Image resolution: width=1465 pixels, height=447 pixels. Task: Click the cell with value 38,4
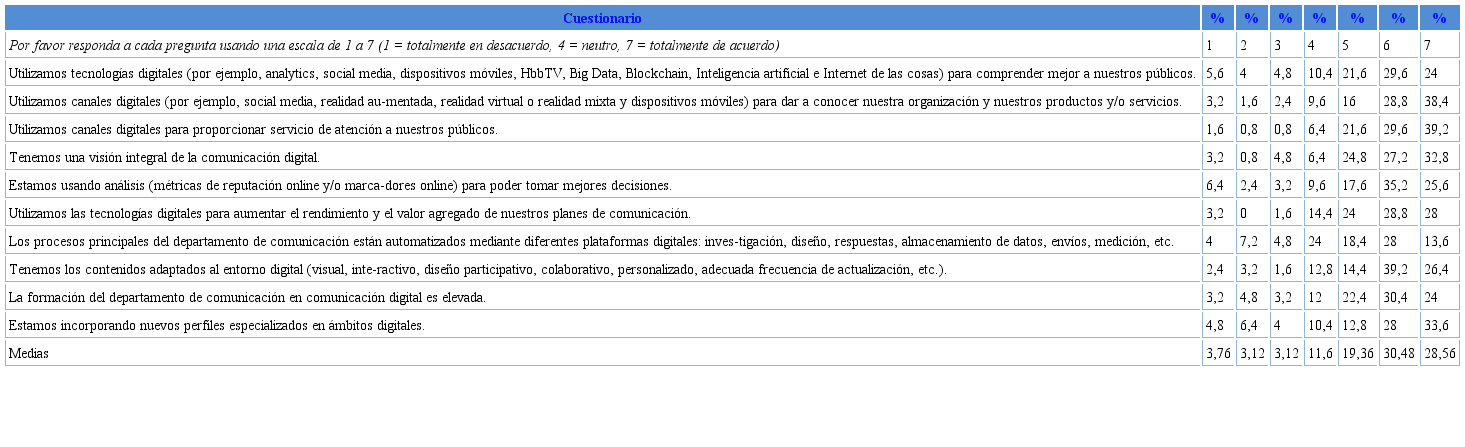point(1438,101)
